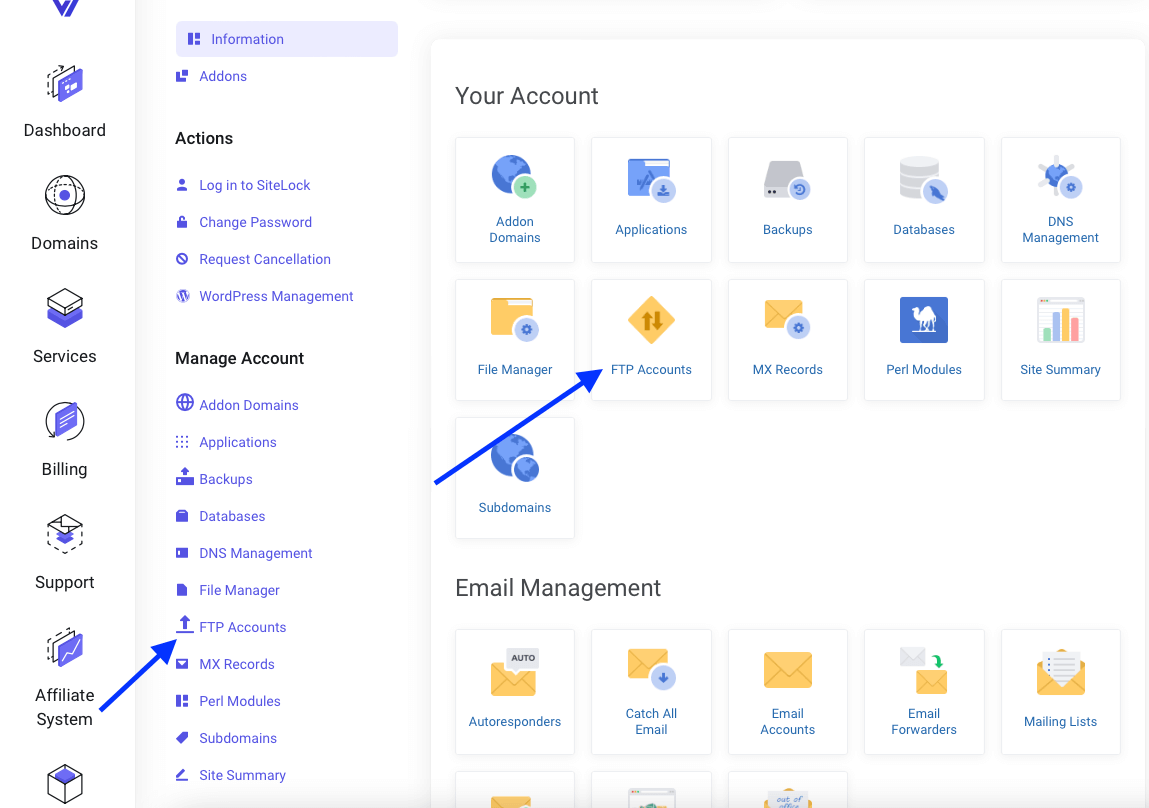
Task: Click the Addon Domains globe icon tile
Action: coord(515,177)
